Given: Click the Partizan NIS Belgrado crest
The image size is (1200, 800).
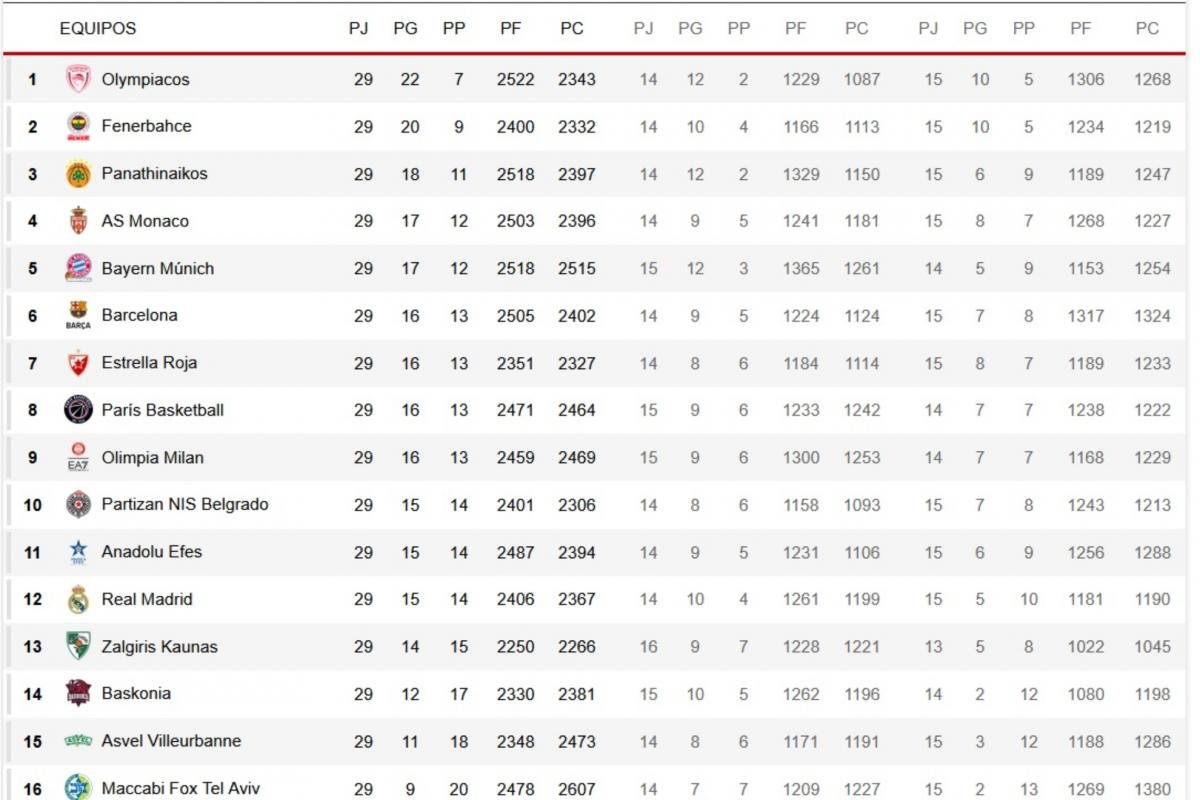Looking at the screenshot, I should [x=78, y=504].
